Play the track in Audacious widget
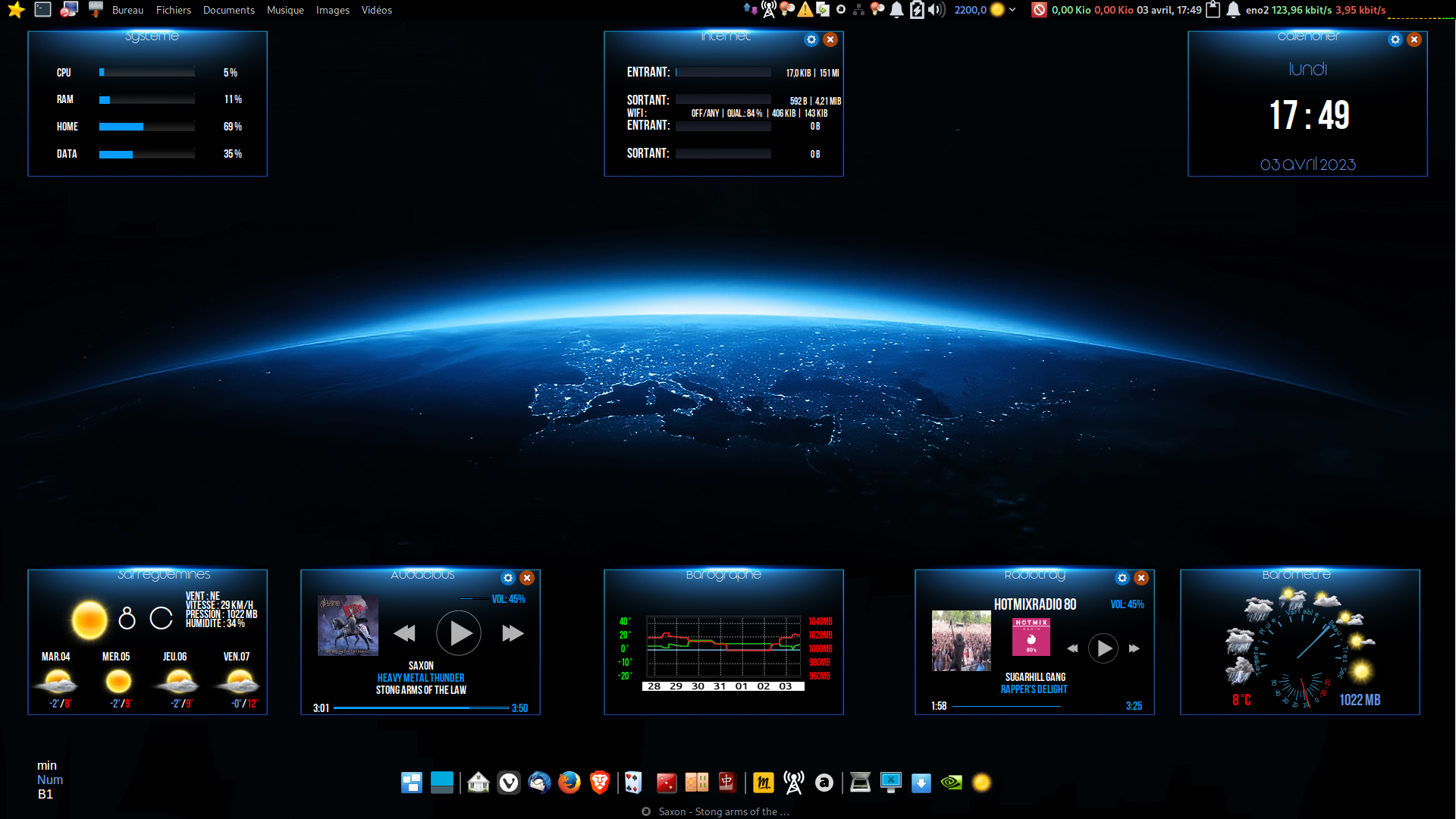The height and width of the screenshot is (819, 1456). tap(459, 633)
